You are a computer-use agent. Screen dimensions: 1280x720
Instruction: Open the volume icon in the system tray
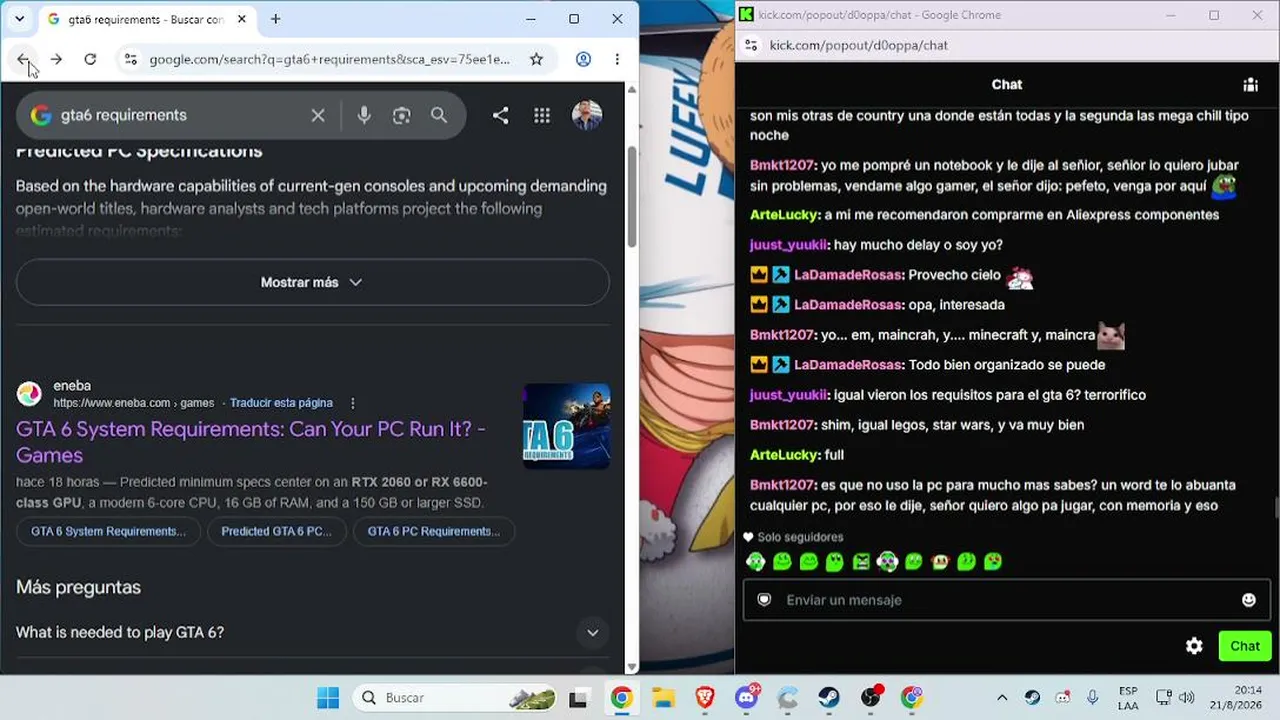[1187, 698]
